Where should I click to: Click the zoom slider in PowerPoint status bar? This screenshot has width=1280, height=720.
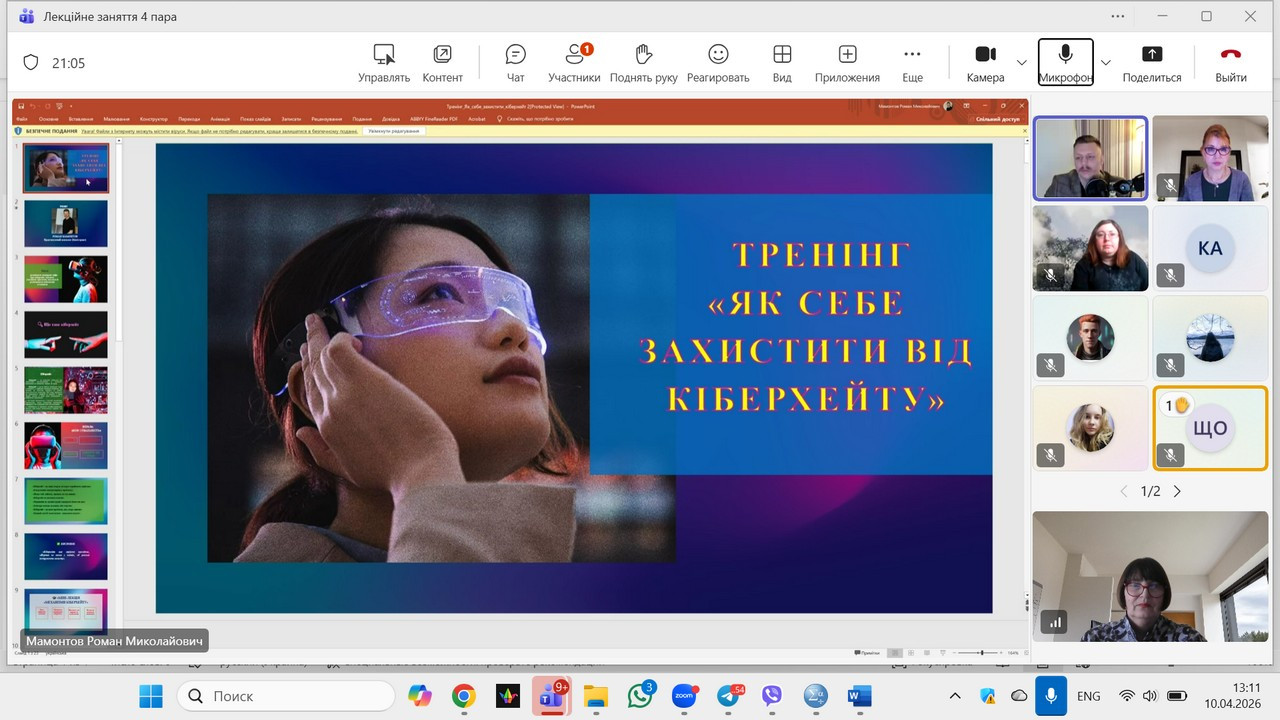pyautogui.click(x=982, y=652)
